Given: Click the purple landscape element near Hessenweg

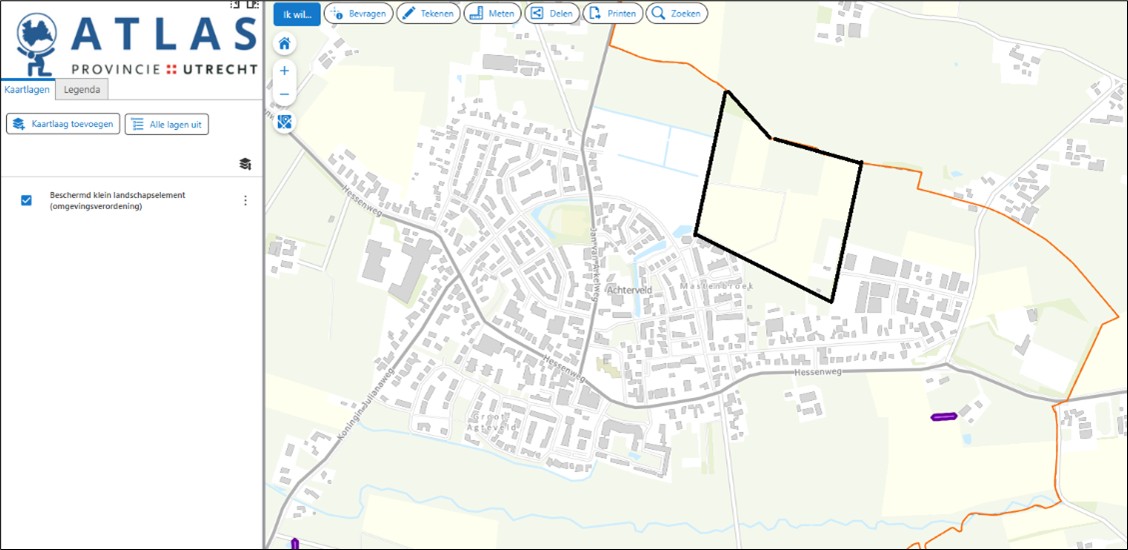Looking at the screenshot, I should (x=944, y=416).
